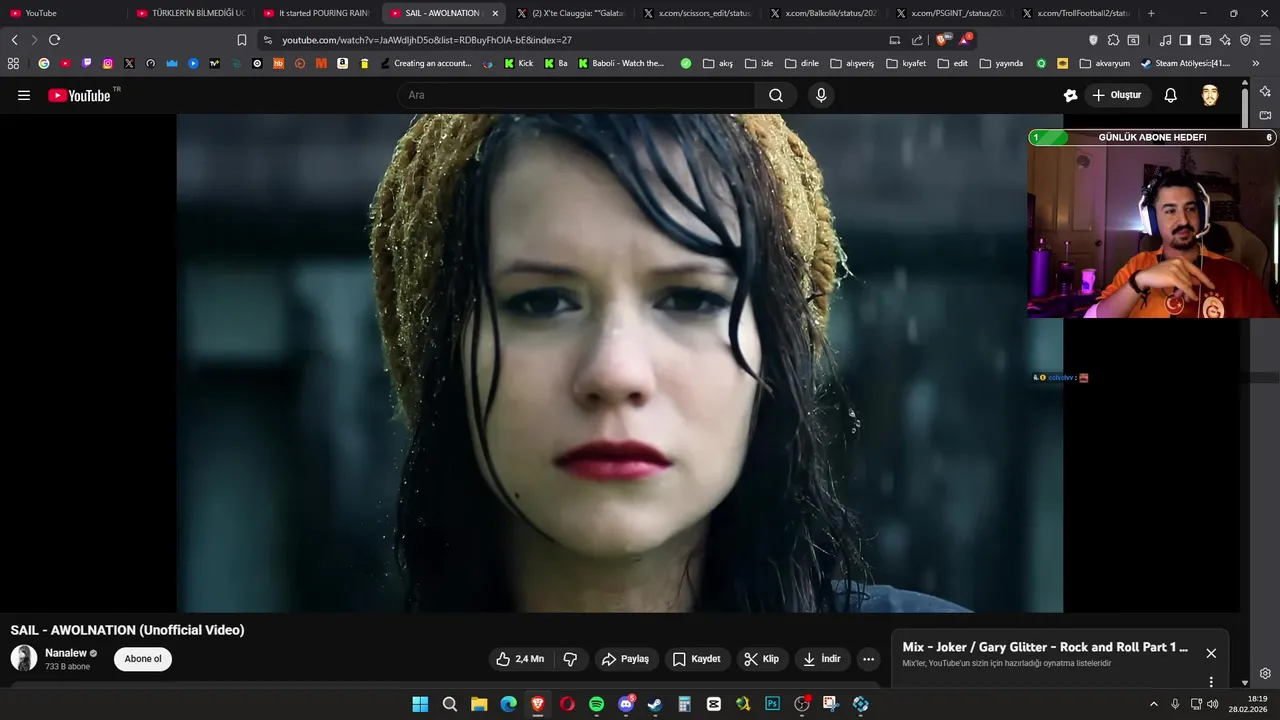Toggle the browser sidebar panel icon
The image size is (1280, 720).
pyautogui.click(x=1185, y=40)
